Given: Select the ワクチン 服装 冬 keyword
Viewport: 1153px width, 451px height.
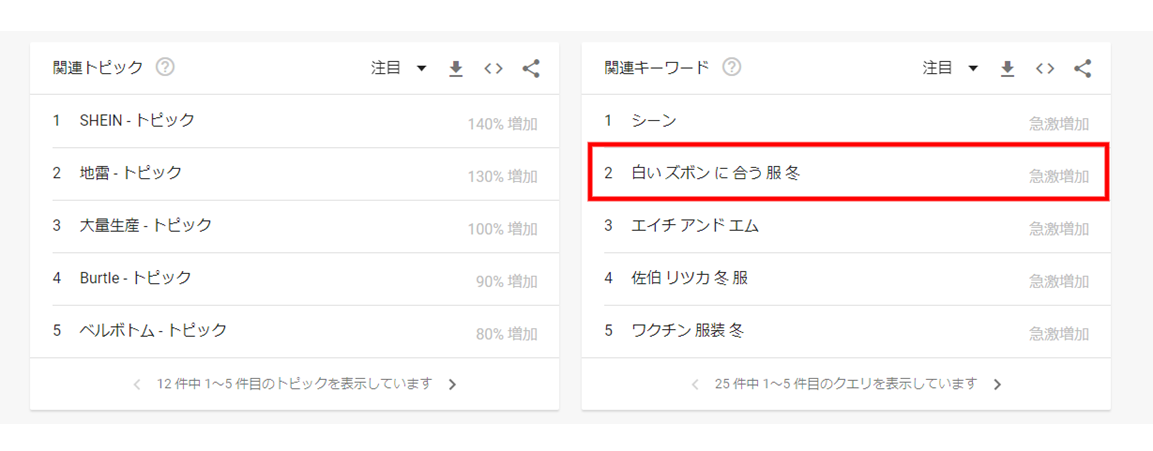Looking at the screenshot, I should pyautogui.click(x=688, y=330).
